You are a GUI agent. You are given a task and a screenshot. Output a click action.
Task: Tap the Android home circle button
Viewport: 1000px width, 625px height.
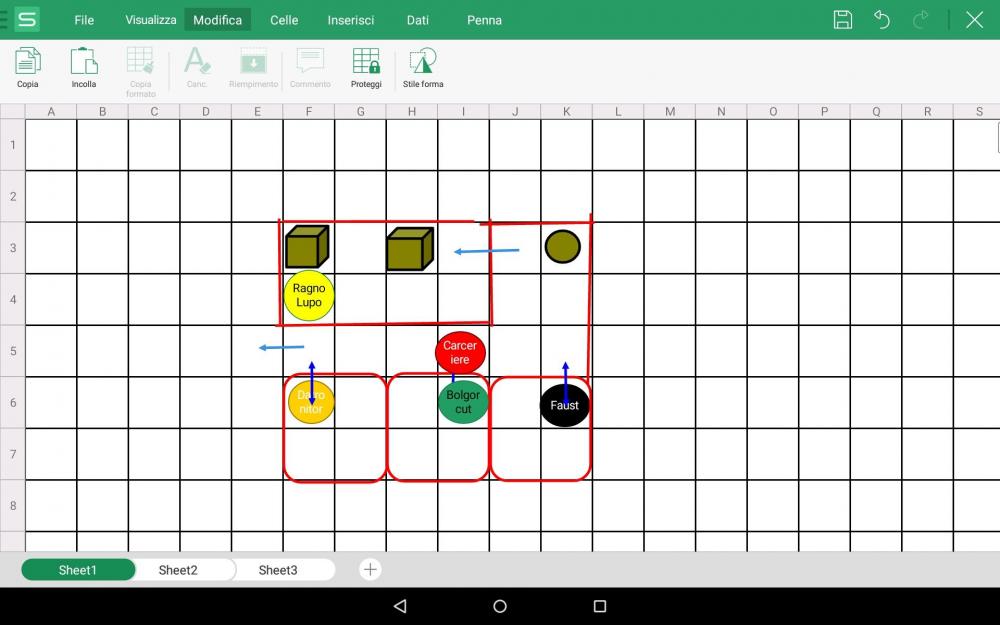[x=500, y=606]
